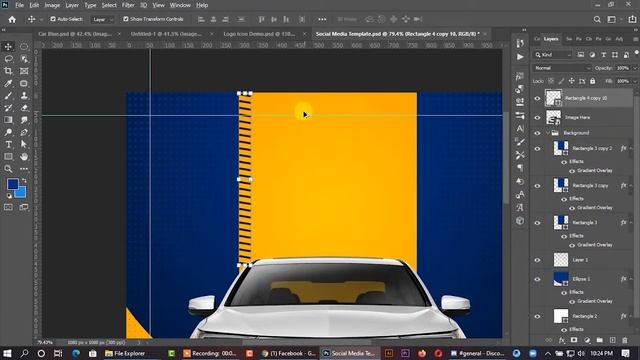The image size is (640, 360).
Task: Select the Layer 1 layer name
Action: point(580,260)
